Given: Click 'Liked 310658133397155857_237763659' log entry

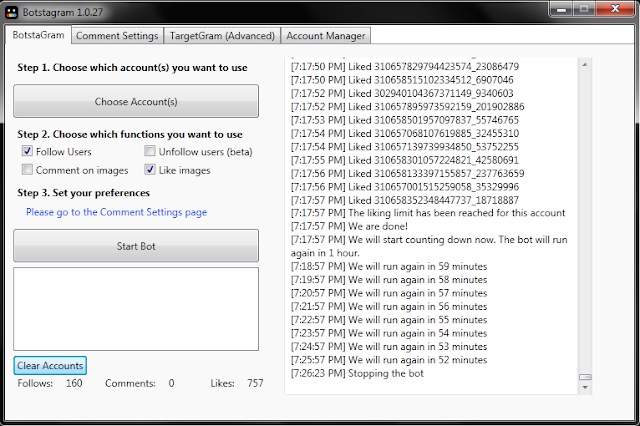Looking at the screenshot, I should tap(407, 173).
